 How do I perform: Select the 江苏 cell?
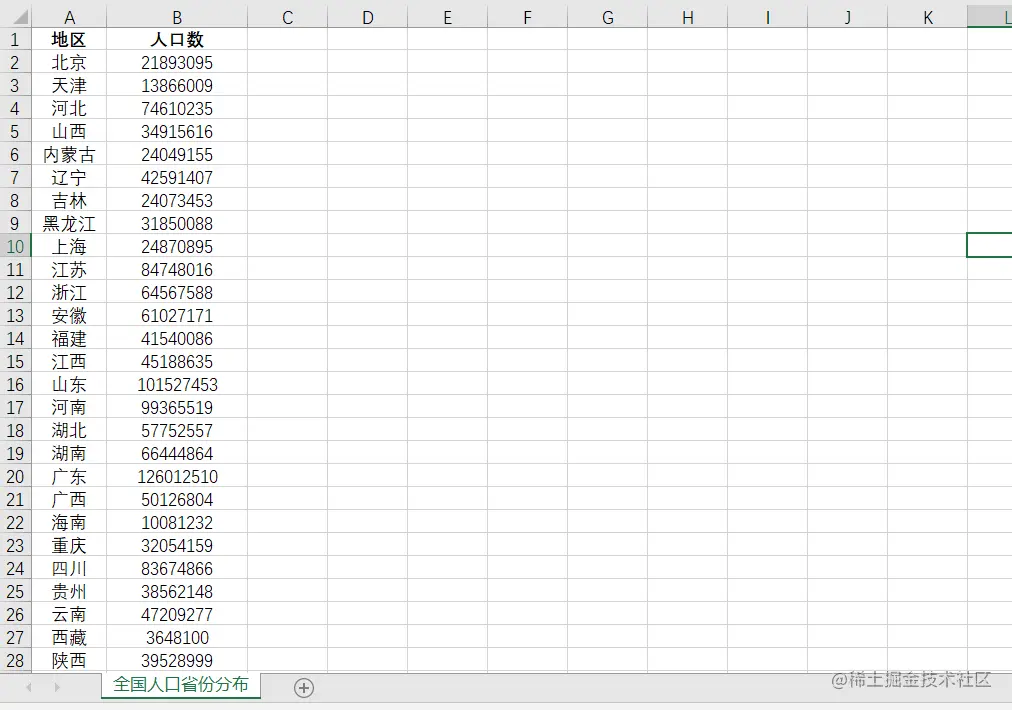[69, 270]
